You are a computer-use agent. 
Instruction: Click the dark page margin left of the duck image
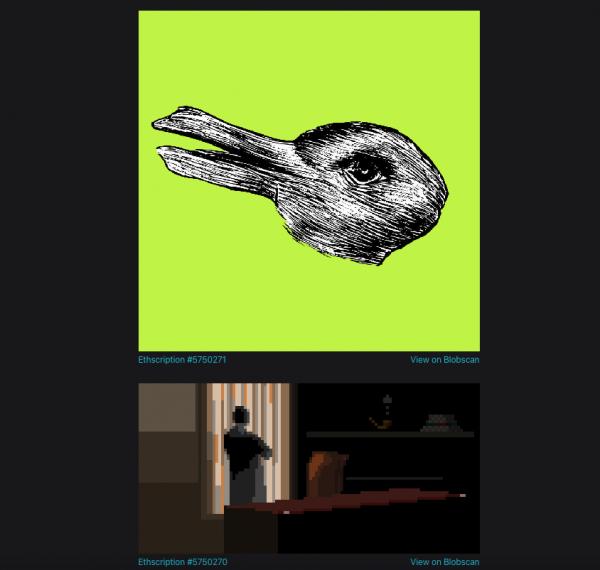tap(70, 180)
